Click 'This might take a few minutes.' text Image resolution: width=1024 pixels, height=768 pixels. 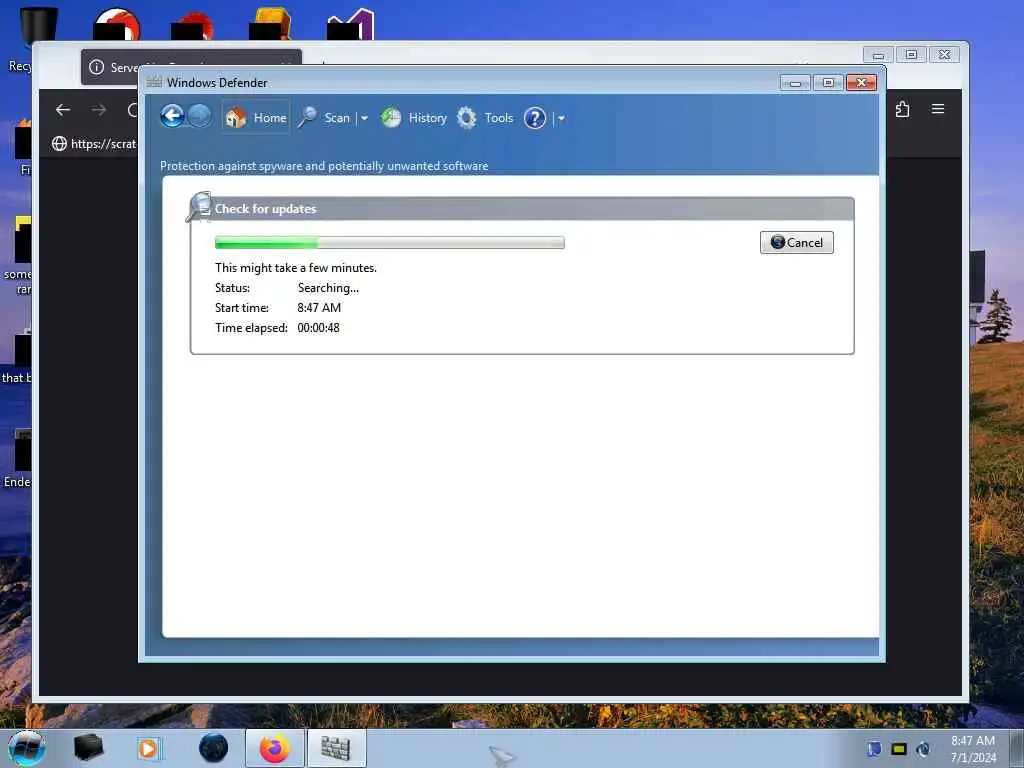(x=296, y=268)
